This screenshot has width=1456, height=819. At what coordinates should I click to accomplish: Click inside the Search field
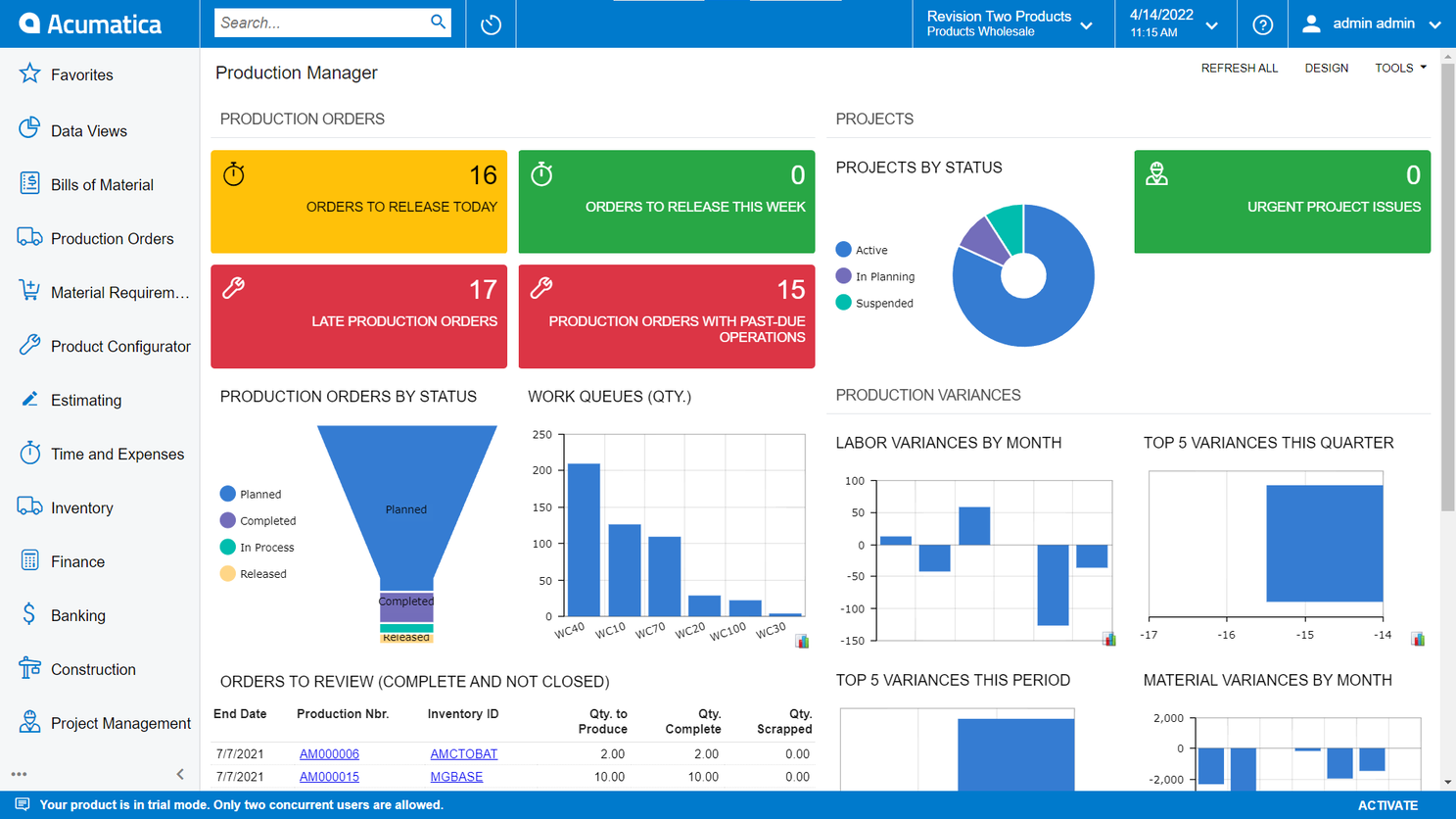point(323,22)
